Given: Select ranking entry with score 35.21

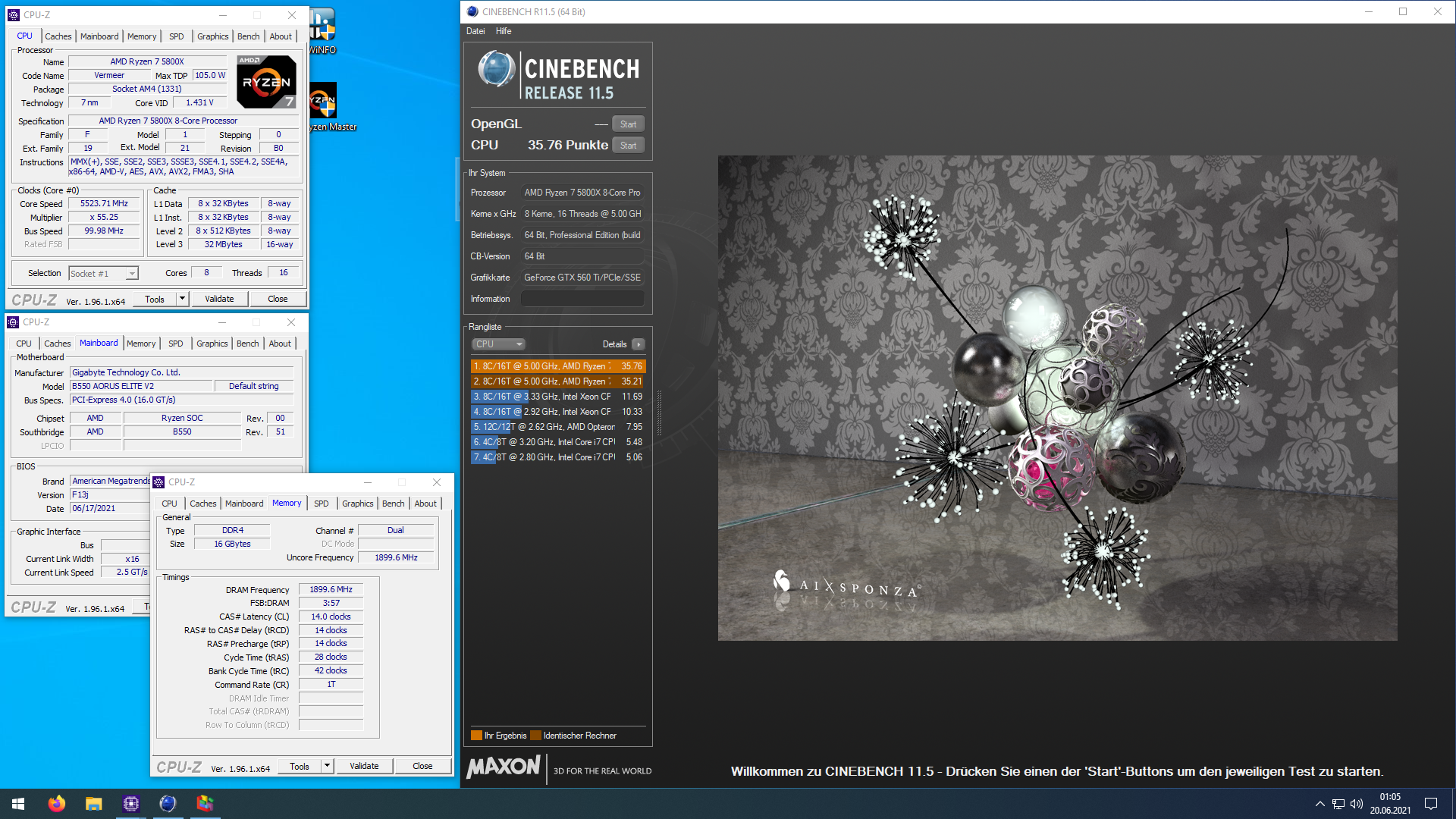Looking at the screenshot, I should click(558, 381).
